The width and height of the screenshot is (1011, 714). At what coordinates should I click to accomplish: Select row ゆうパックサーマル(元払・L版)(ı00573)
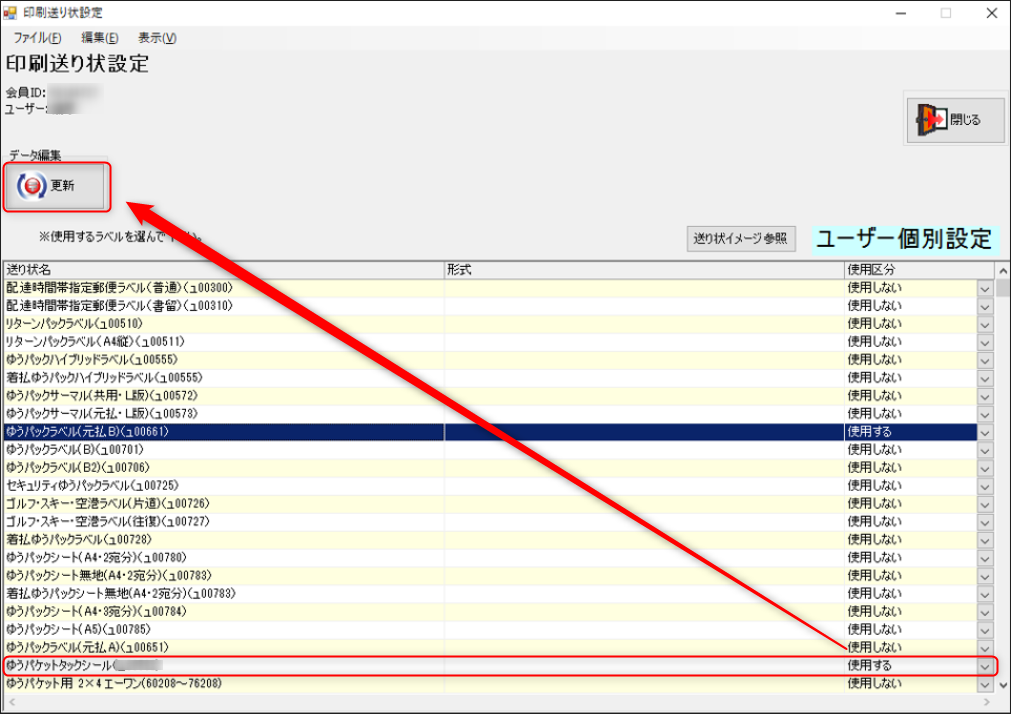[x=498, y=413]
